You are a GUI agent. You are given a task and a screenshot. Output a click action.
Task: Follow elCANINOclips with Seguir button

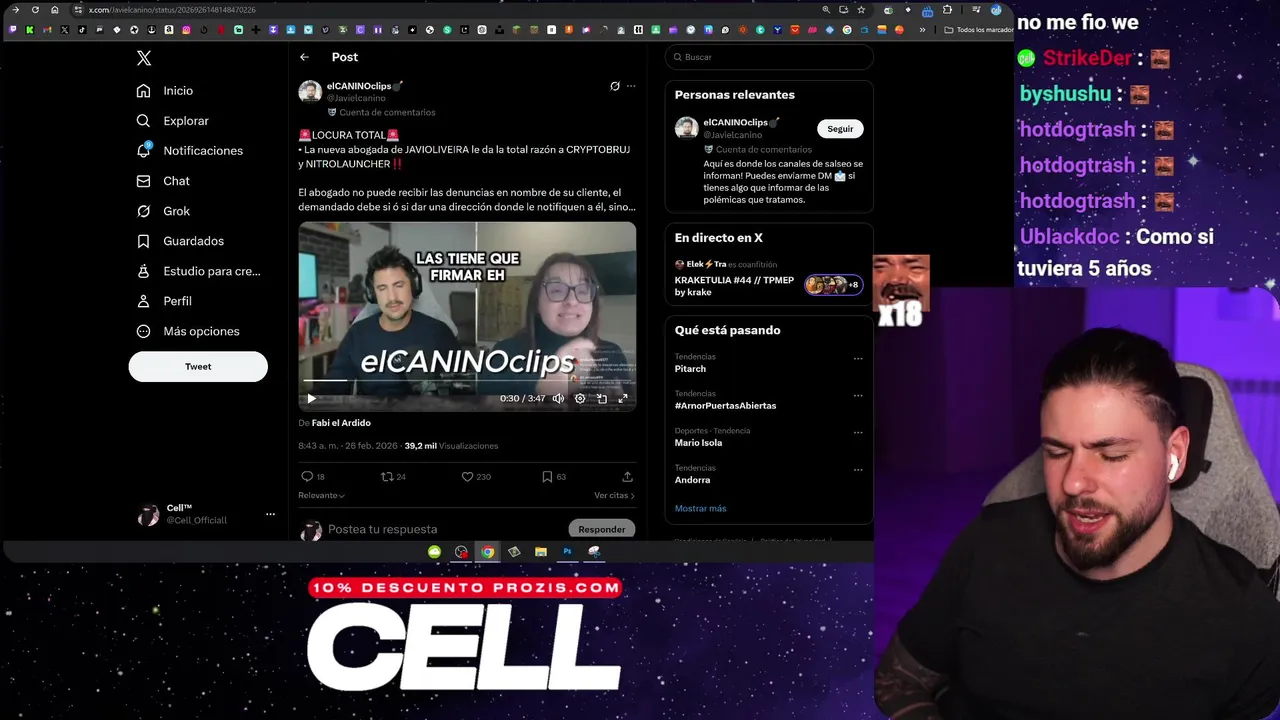840,129
